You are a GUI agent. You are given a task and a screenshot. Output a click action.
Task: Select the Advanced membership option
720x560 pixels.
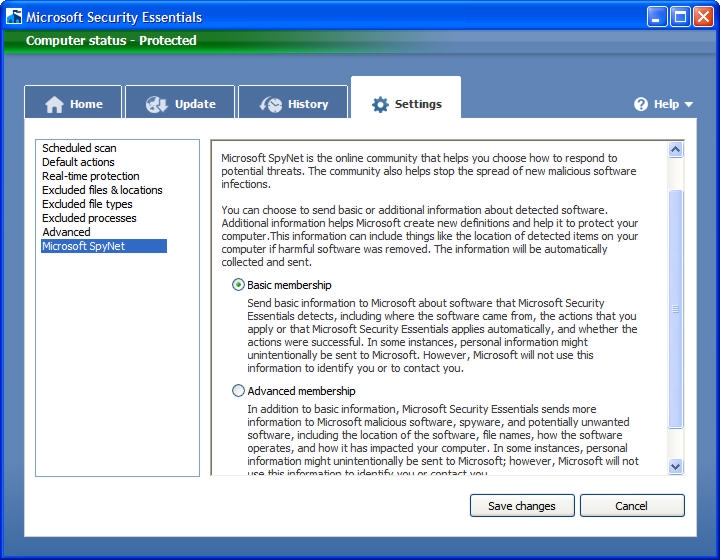[238, 391]
